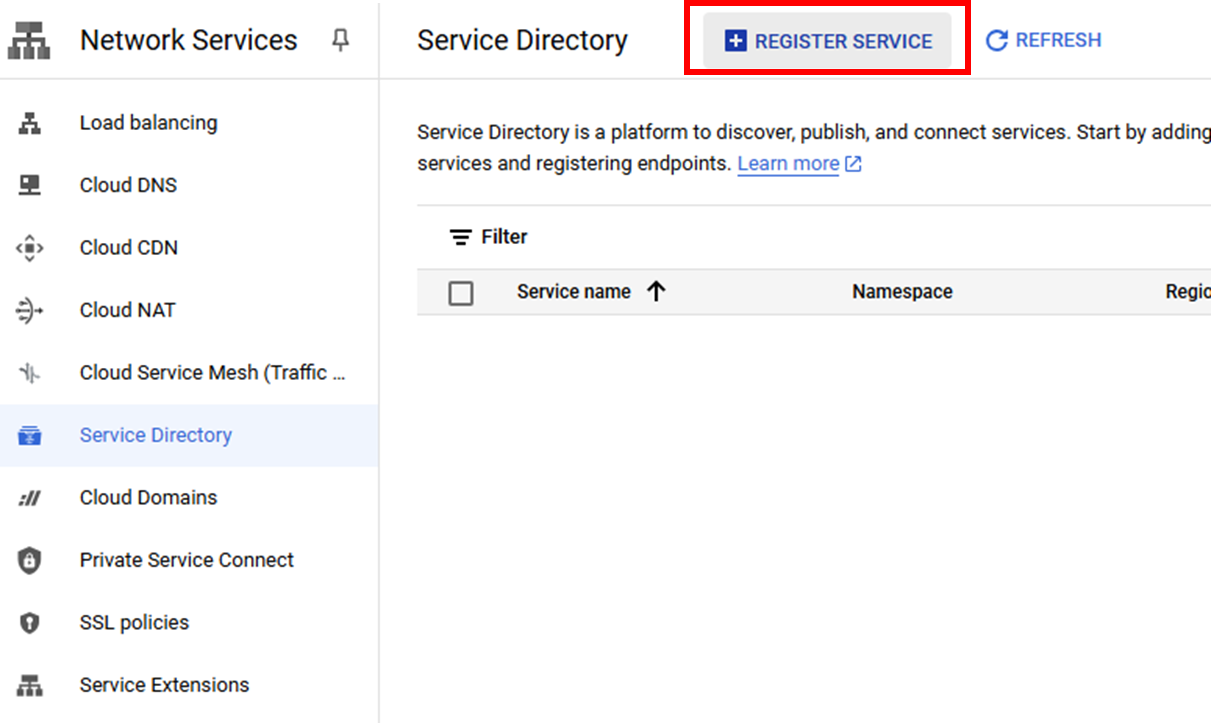1211x723 pixels.
Task: Click the Network Services header icon
Action: [28, 41]
